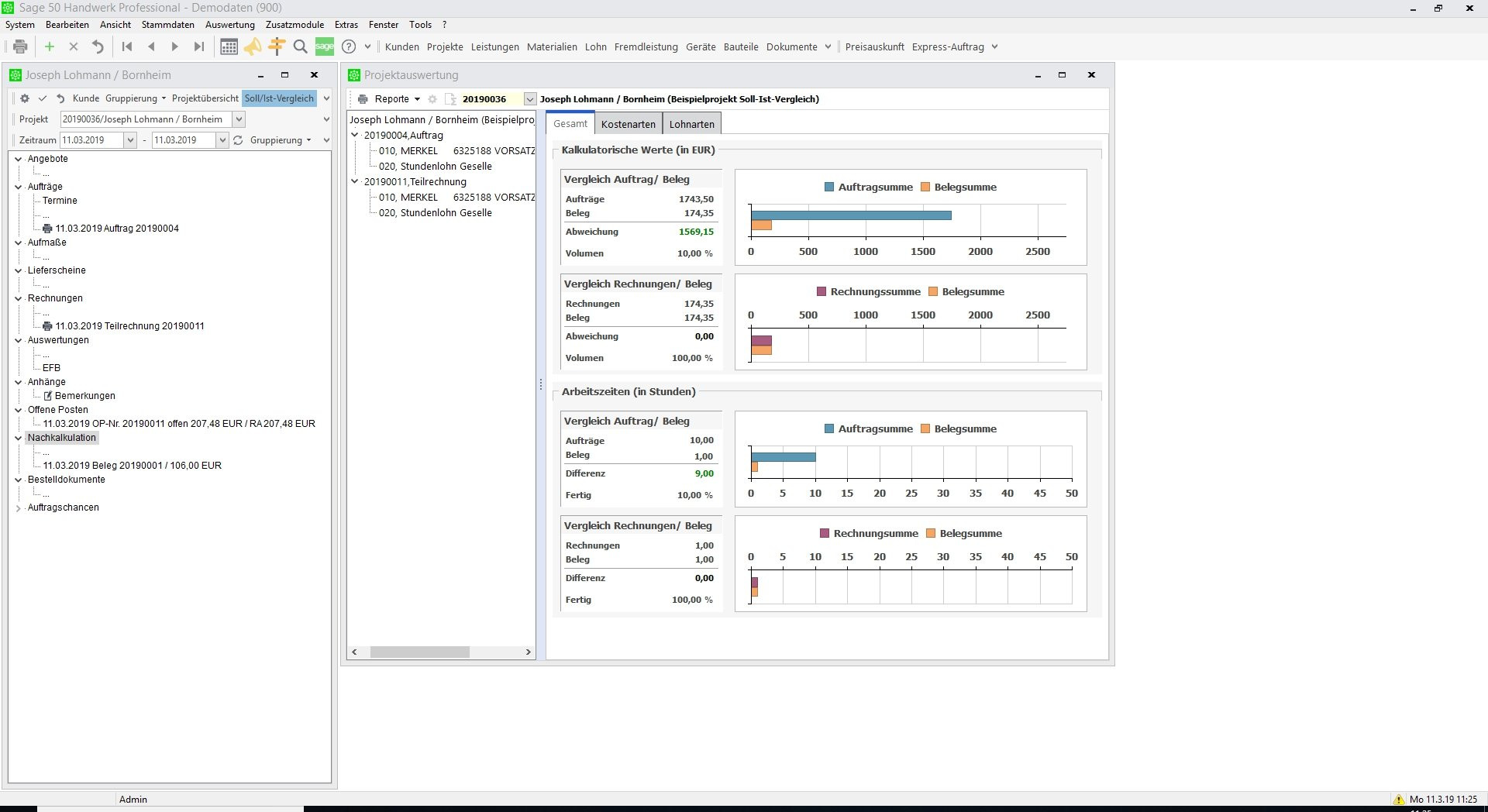Click the warning triangle in status bar
Screen dimensions: 1488x812
click(x=1399, y=800)
